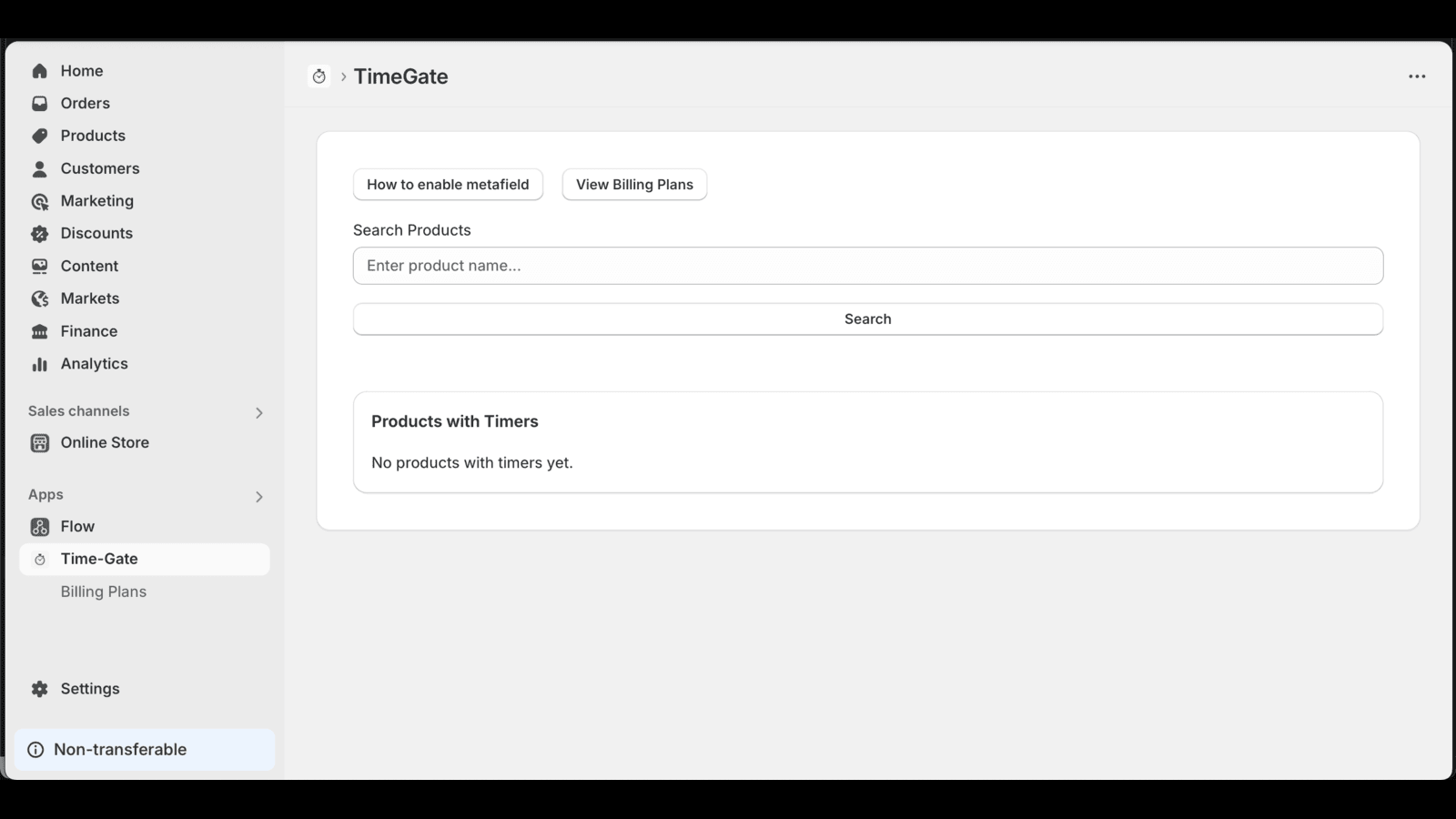This screenshot has width=1456, height=819.
Task: Click the Flow app icon
Action: pyautogui.click(x=39, y=527)
